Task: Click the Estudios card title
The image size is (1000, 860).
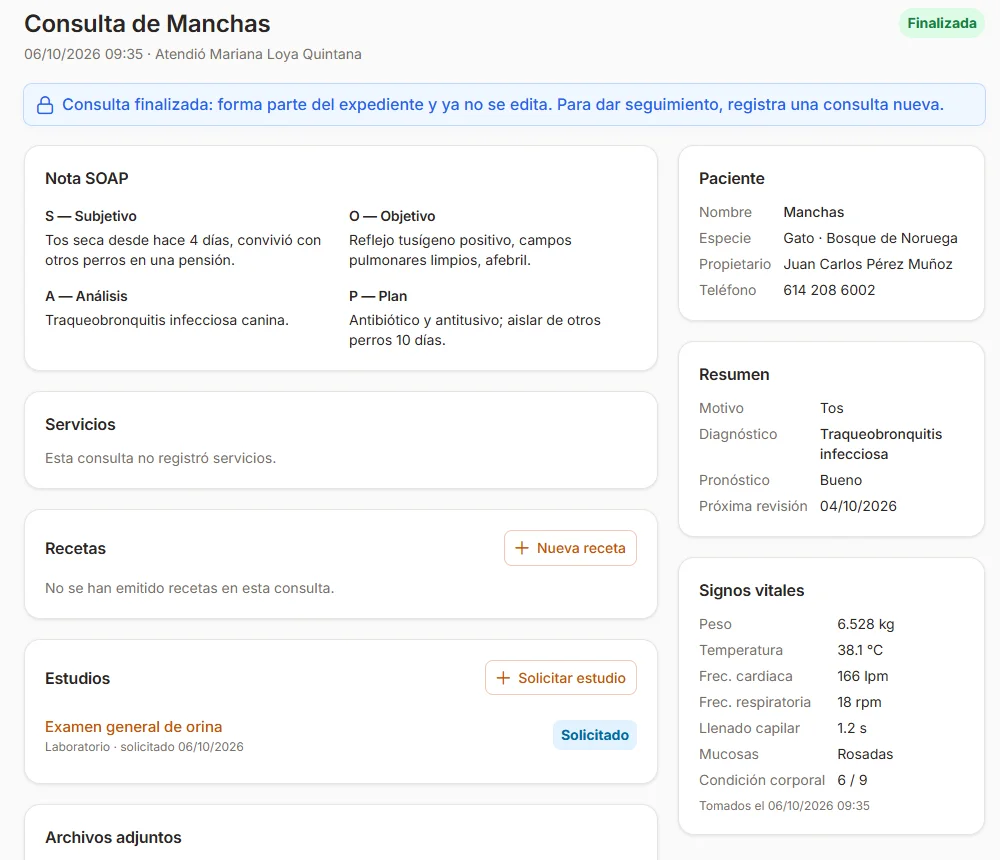Action: 77,679
